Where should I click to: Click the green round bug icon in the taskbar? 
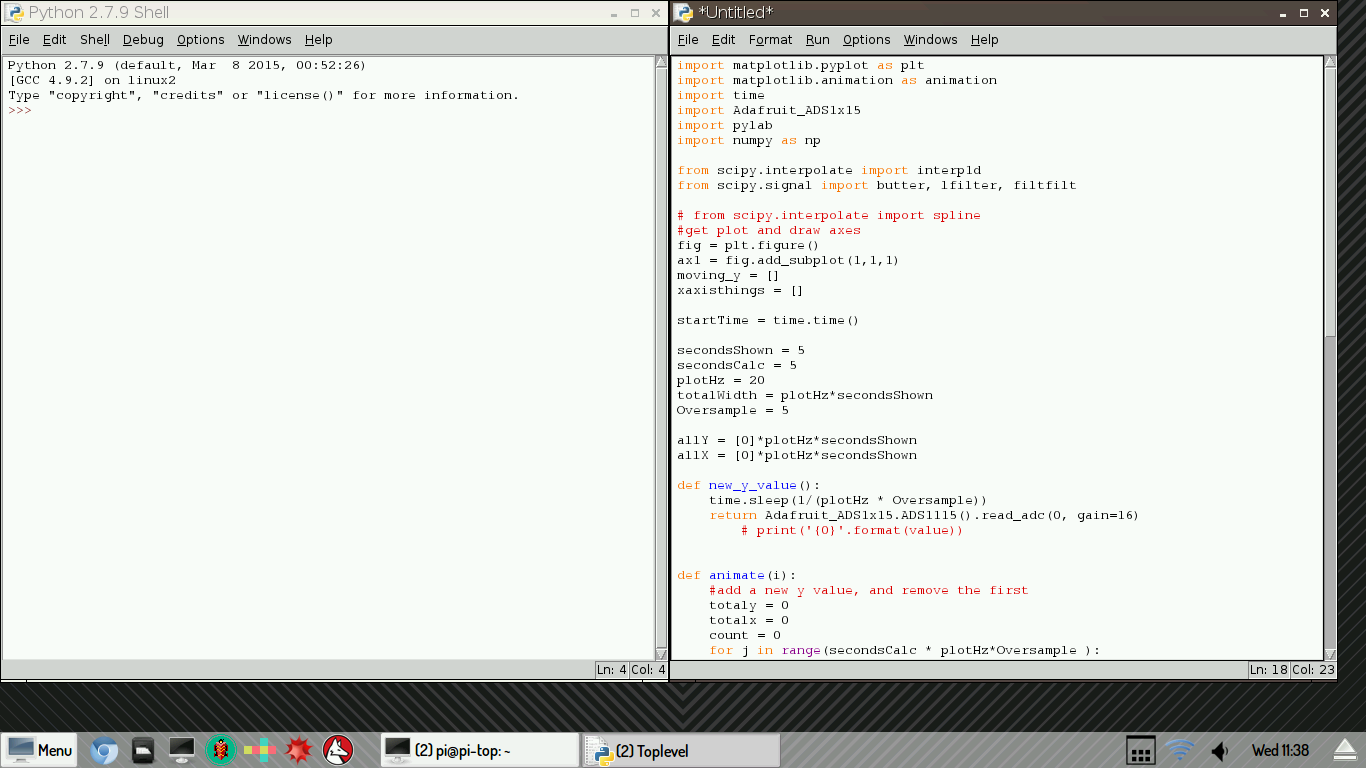[x=220, y=750]
